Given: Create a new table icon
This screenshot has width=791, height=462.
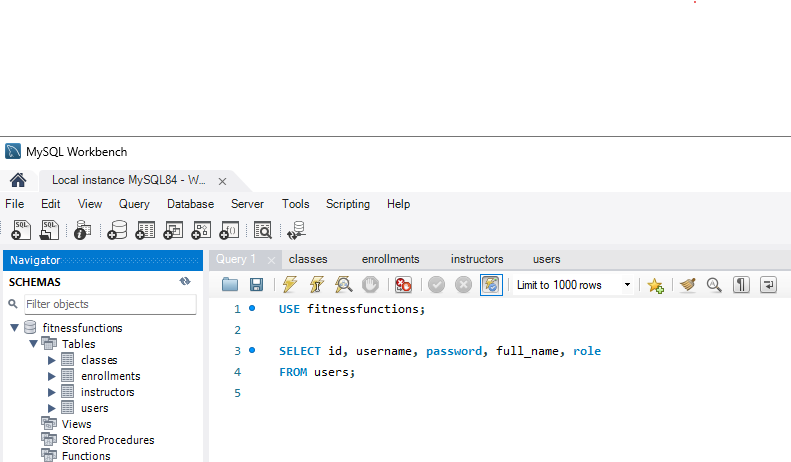Looking at the screenshot, I should (x=145, y=230).
